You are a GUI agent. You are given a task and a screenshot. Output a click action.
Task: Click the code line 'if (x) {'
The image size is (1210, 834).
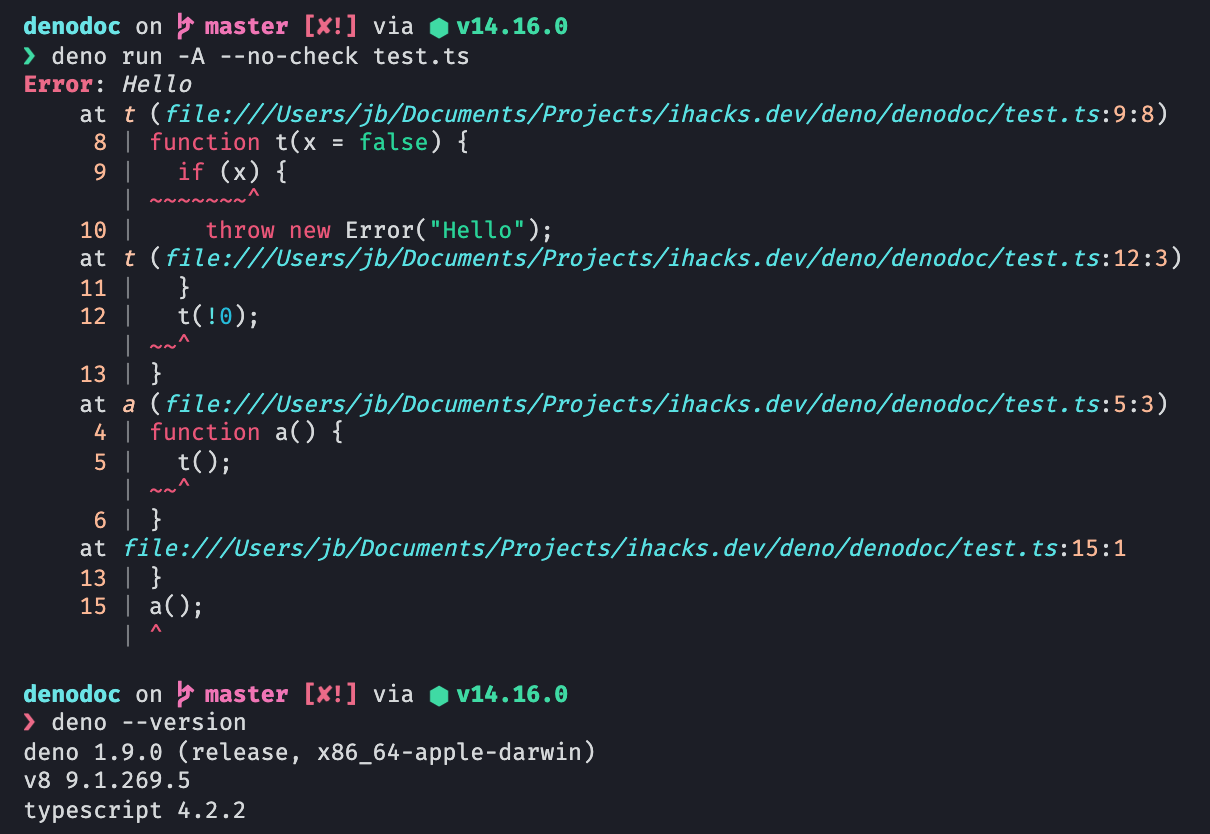pyautogui.click(x=233, y=172)
